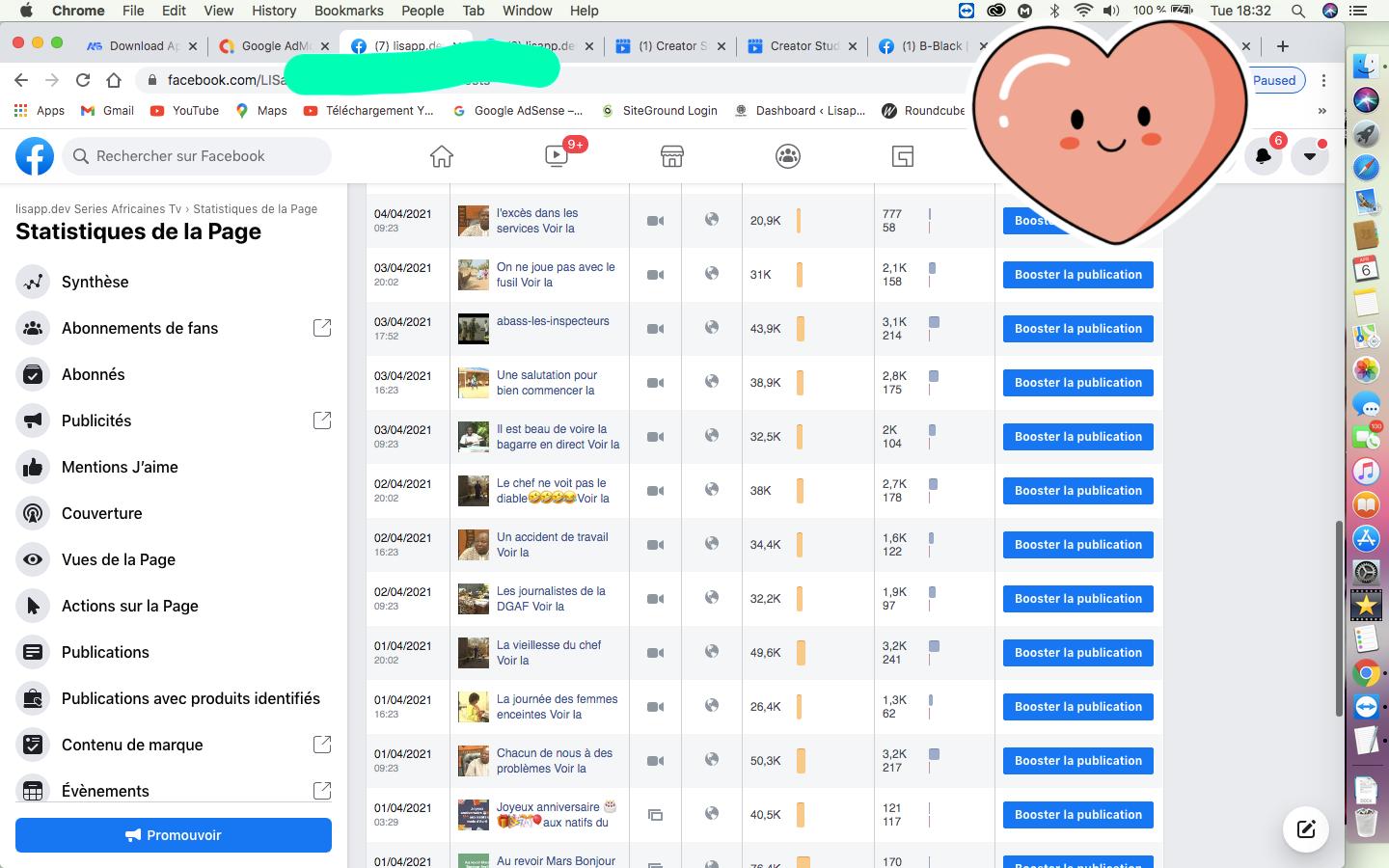The image size is (1389, 868).
Task: Open external link icon beside Contenu de marque
Action: pyautogui.click(x=322, y=745)
